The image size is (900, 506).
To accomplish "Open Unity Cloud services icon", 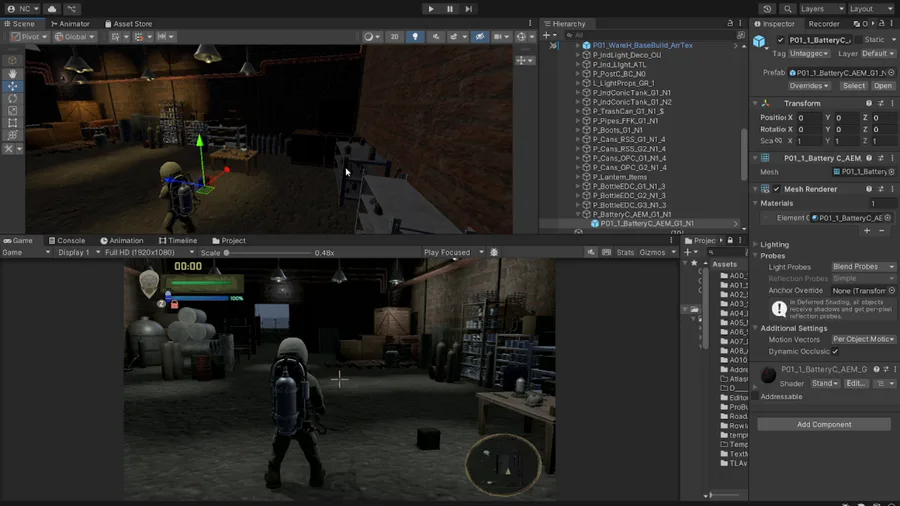I will click(x=52, y=9).
